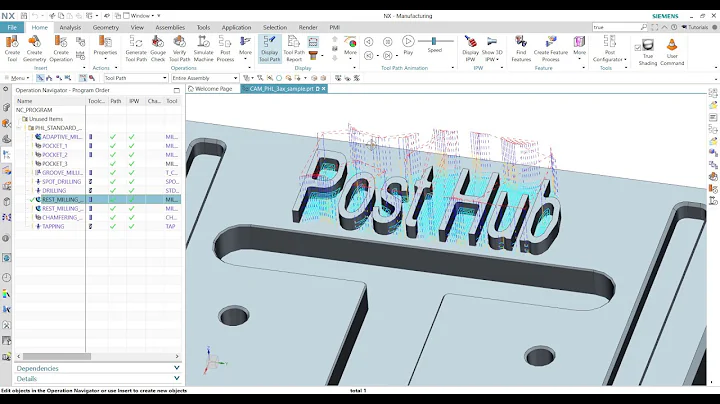Open the Tool Path filter dropdown

pos(135,78)
